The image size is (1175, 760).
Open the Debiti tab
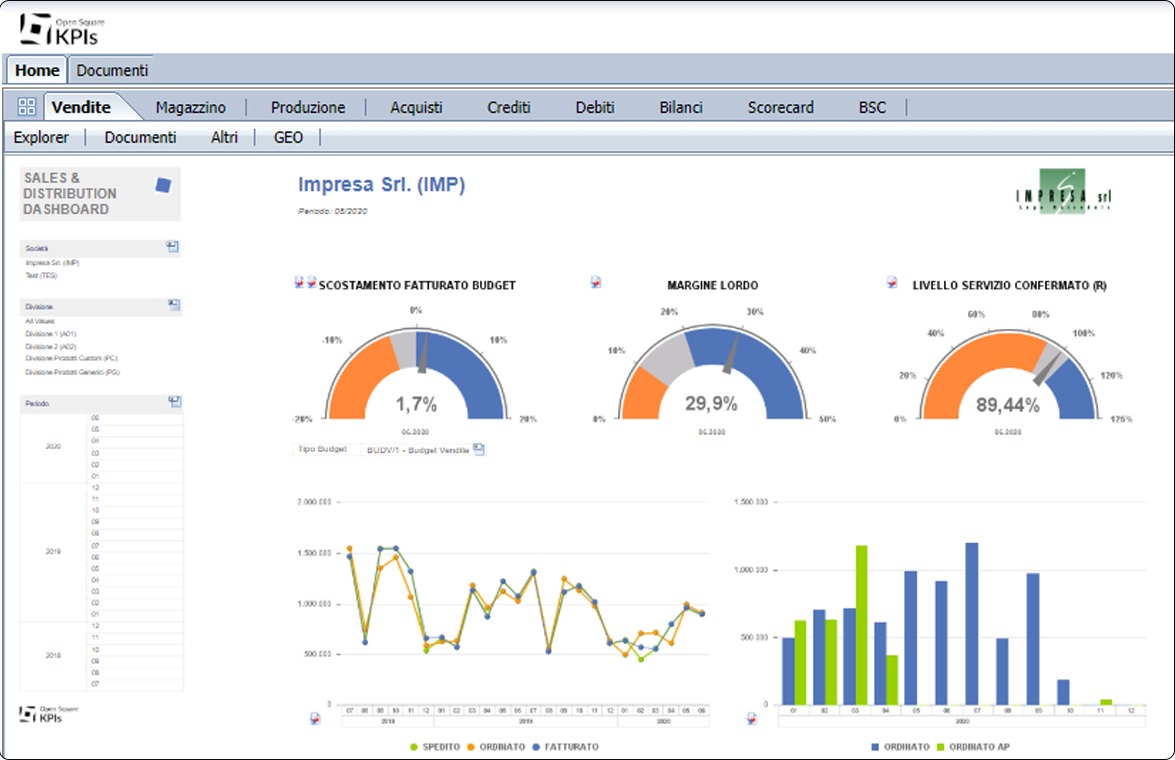pos(595,107)
